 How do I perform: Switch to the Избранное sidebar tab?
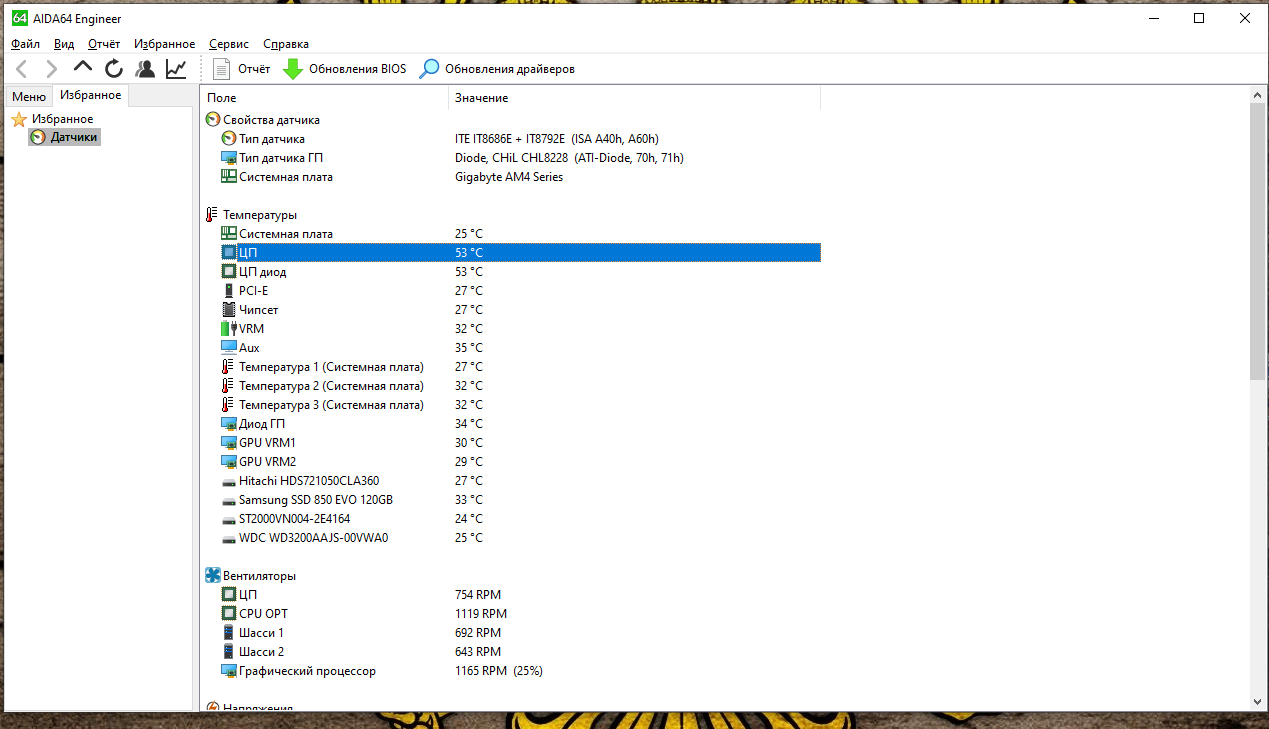pos(90,95)
